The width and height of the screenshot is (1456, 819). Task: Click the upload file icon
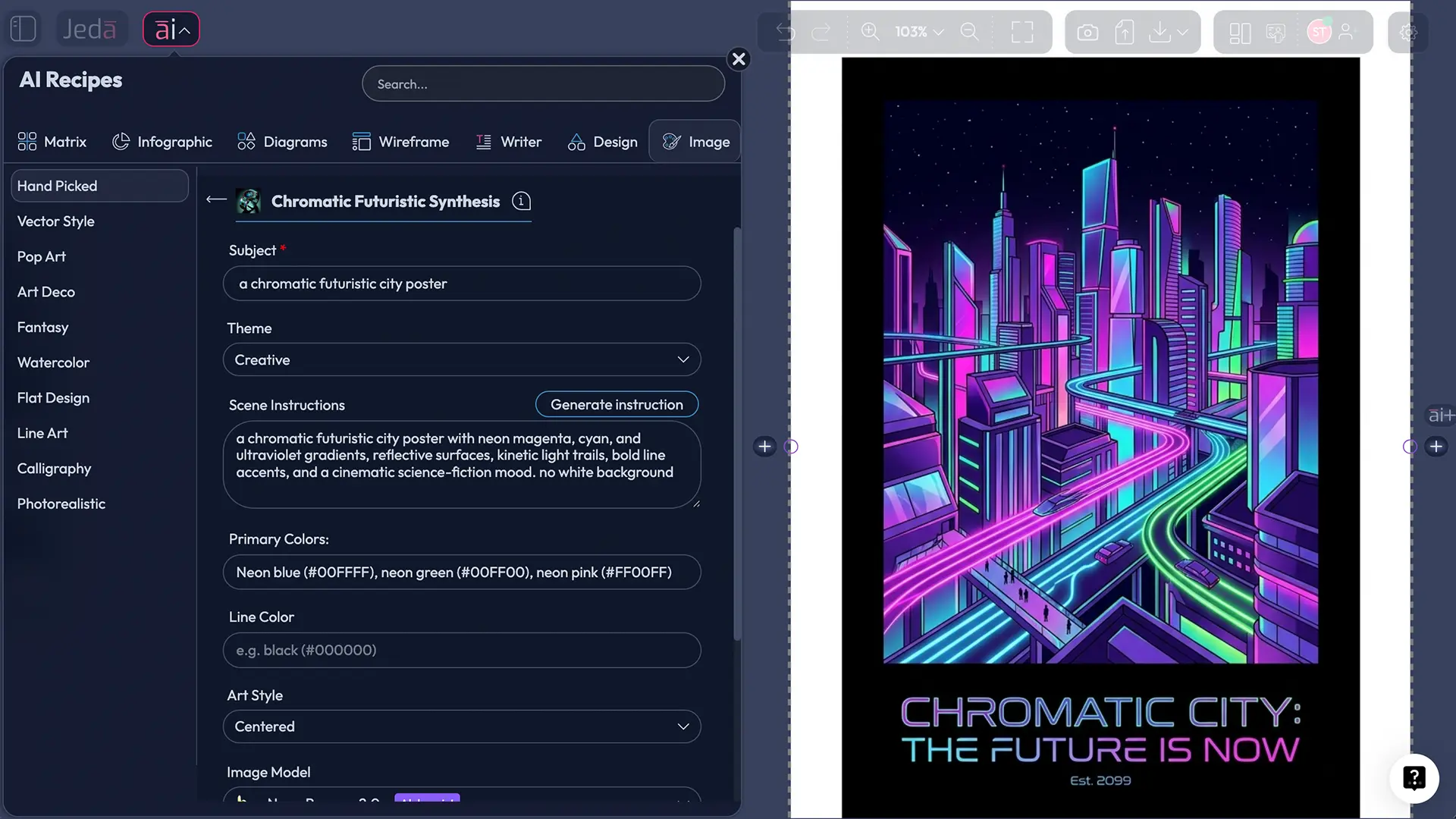(1125, 32)
